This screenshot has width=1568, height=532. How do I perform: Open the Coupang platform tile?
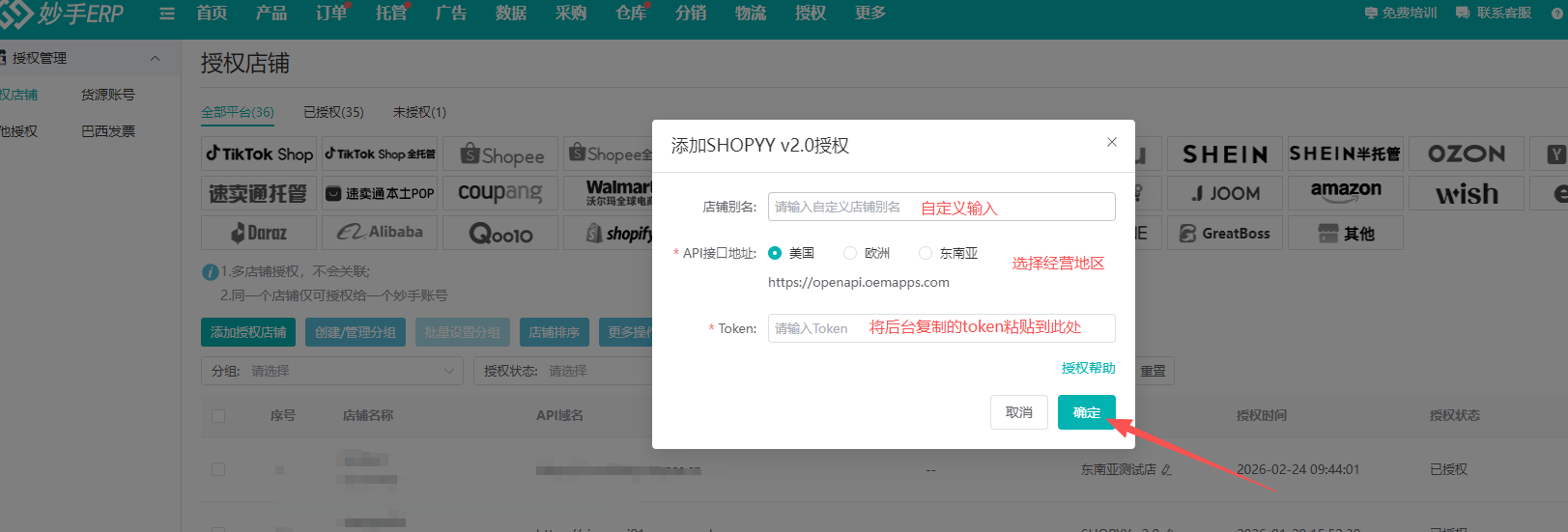(499, 193)
